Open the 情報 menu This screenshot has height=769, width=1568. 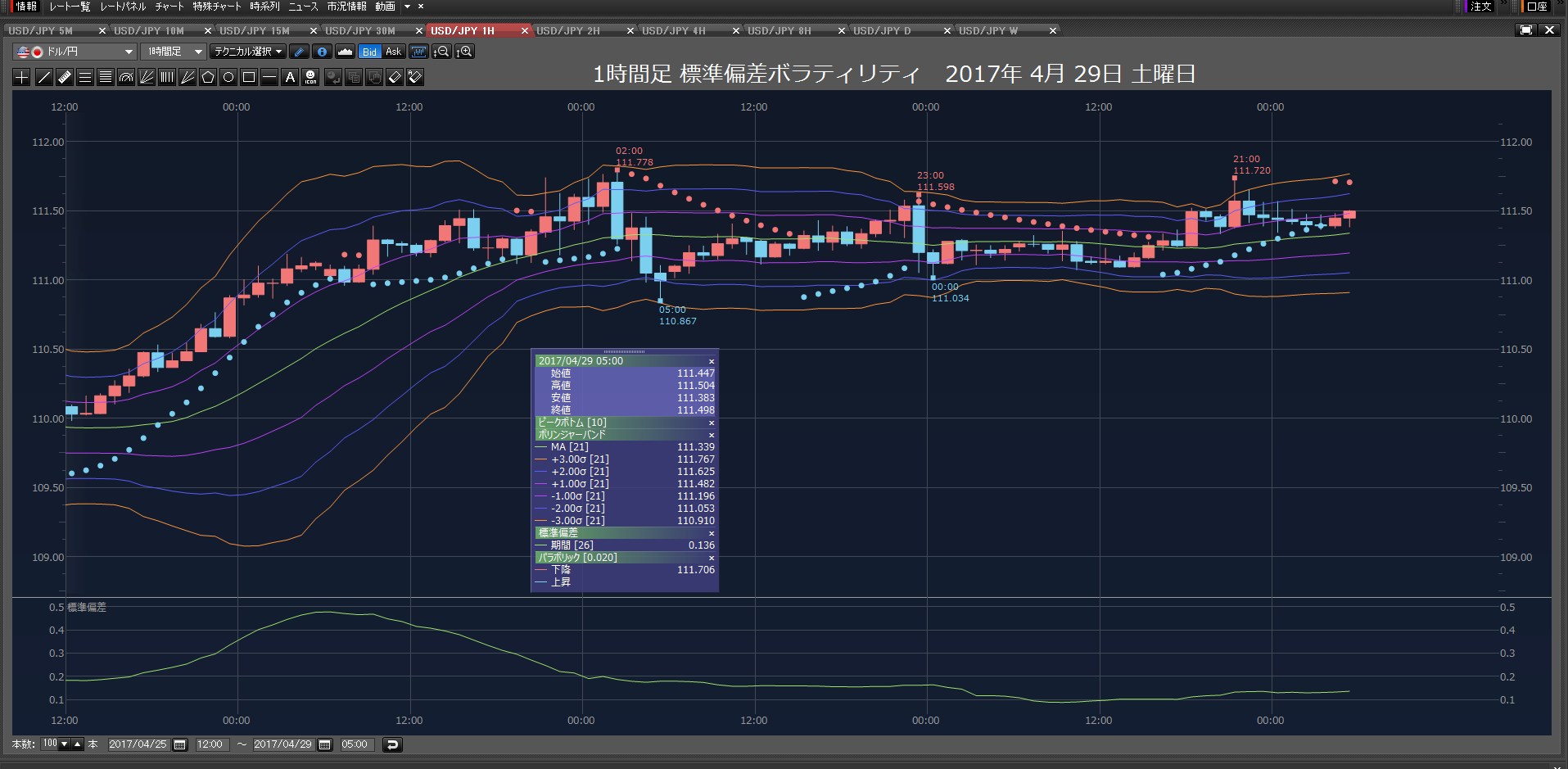coord(27,7)
